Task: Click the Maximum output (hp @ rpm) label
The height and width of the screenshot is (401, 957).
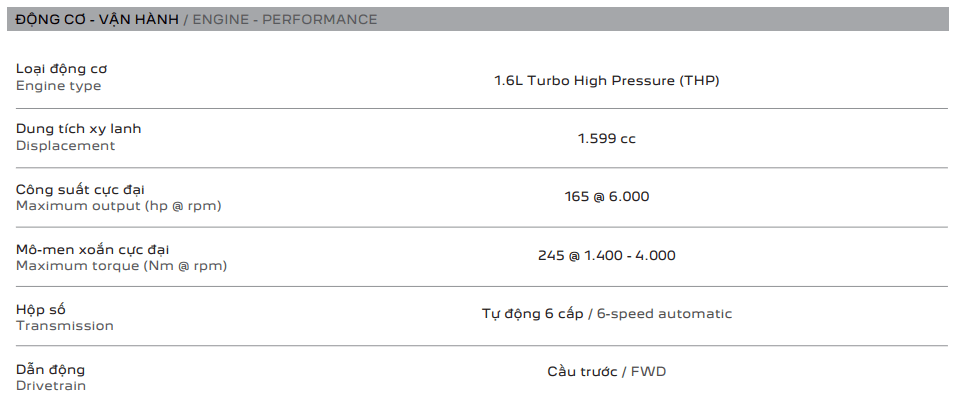Action: tap(118, 206)
